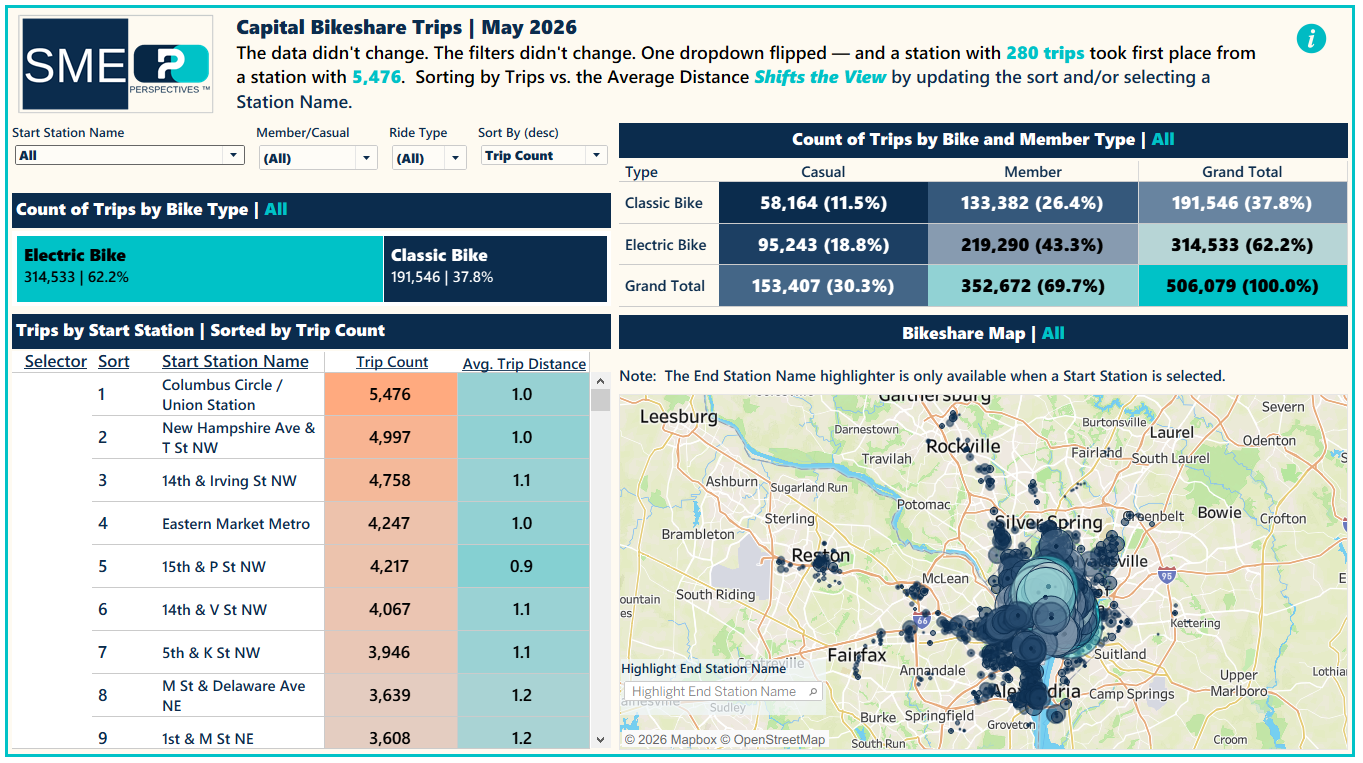Click the 3,639 trip count cell
This screenshot has height=763, width=1363.
391,695
